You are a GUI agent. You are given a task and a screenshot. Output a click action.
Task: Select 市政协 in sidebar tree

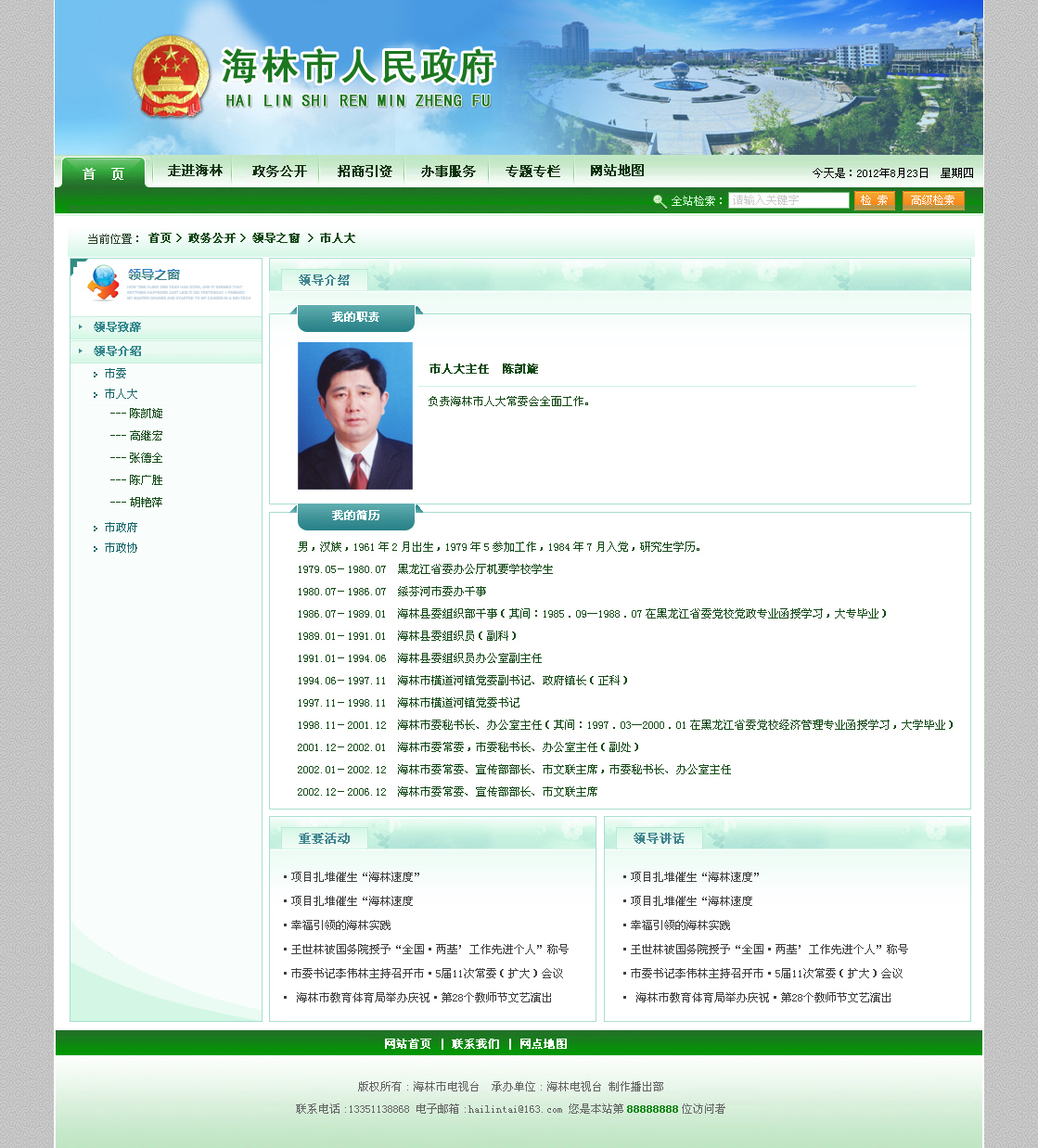(121, 548)
